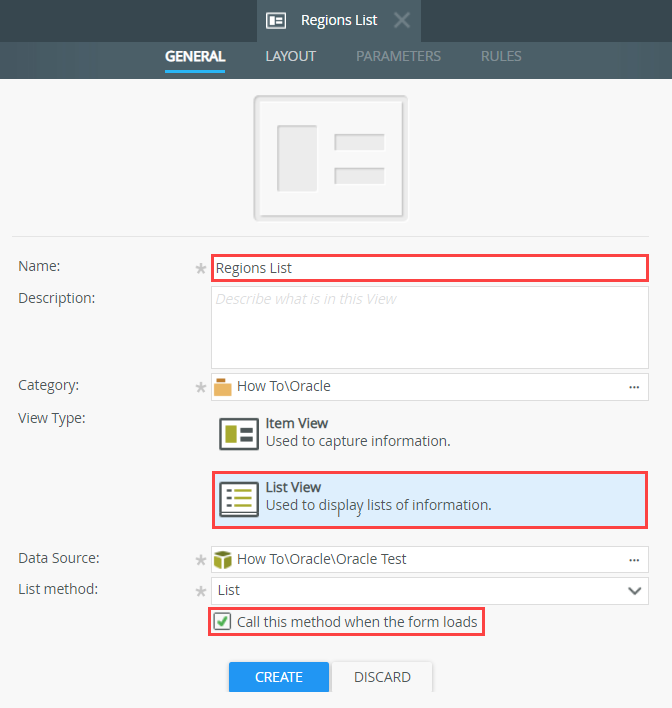Toggle Call this method when form loads
This screenshot has width=672, height=708.
tap(222, 622)
